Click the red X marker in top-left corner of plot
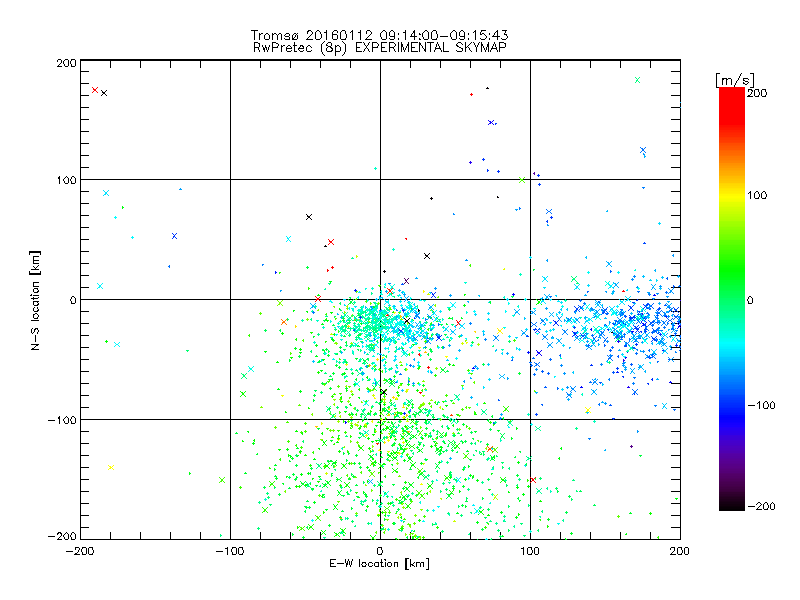Screen dimensions: 800x600 (95, 90)
